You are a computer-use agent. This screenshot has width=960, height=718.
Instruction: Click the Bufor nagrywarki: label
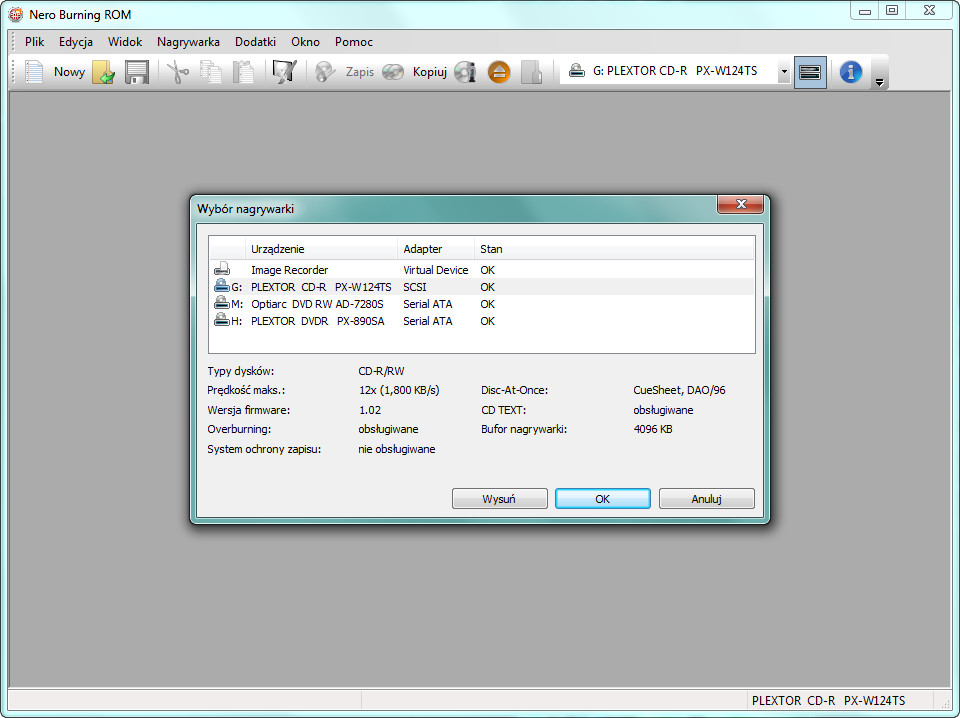coord(524,429)
